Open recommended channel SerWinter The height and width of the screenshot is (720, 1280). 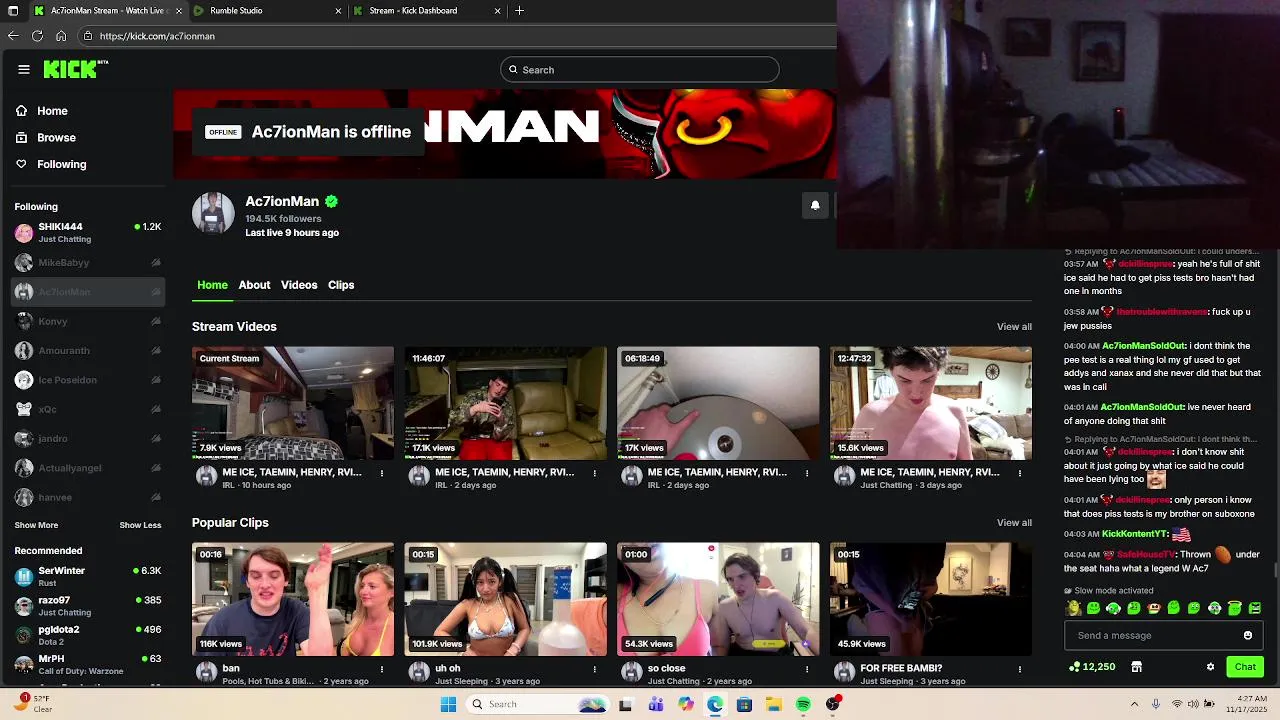point(88,576)
